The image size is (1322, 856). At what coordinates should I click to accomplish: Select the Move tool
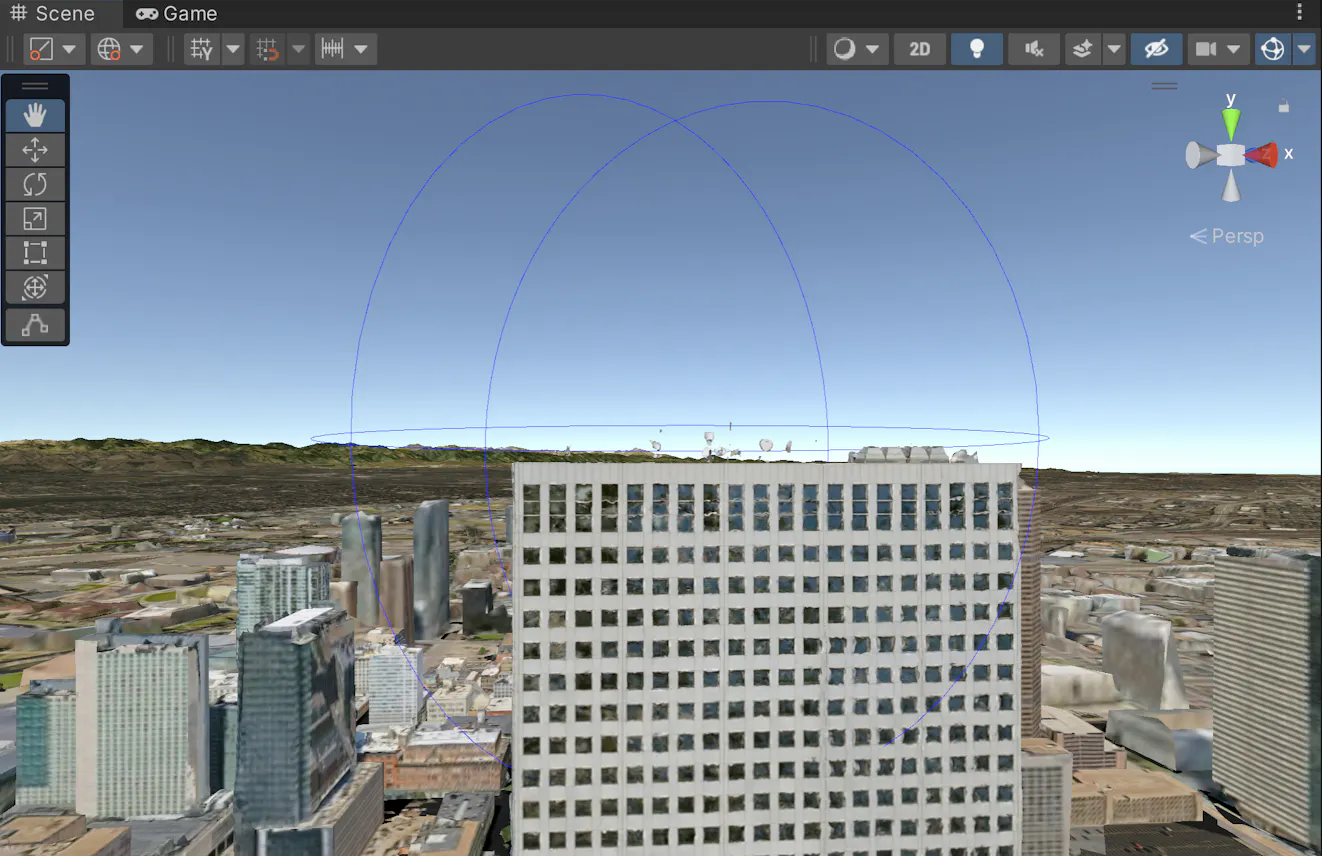click(x=35, y=150)
